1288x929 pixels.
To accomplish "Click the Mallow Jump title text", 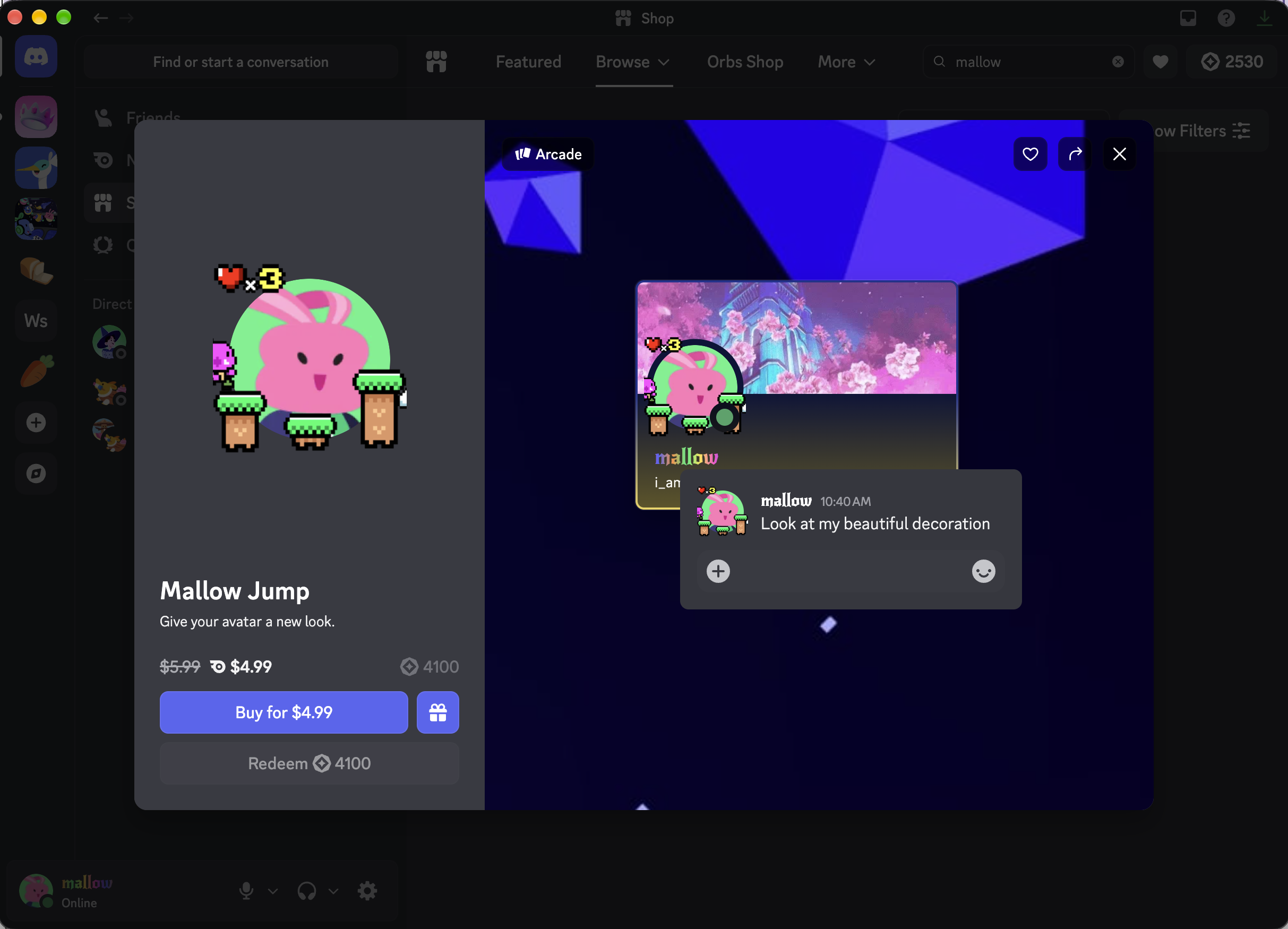I will 235,590.
